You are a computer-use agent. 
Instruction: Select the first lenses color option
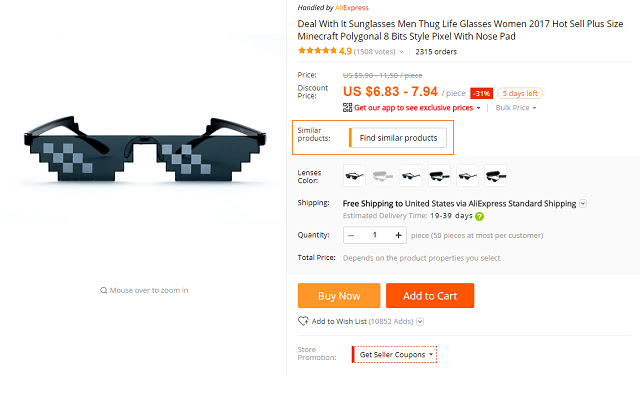tap(355, 176)
